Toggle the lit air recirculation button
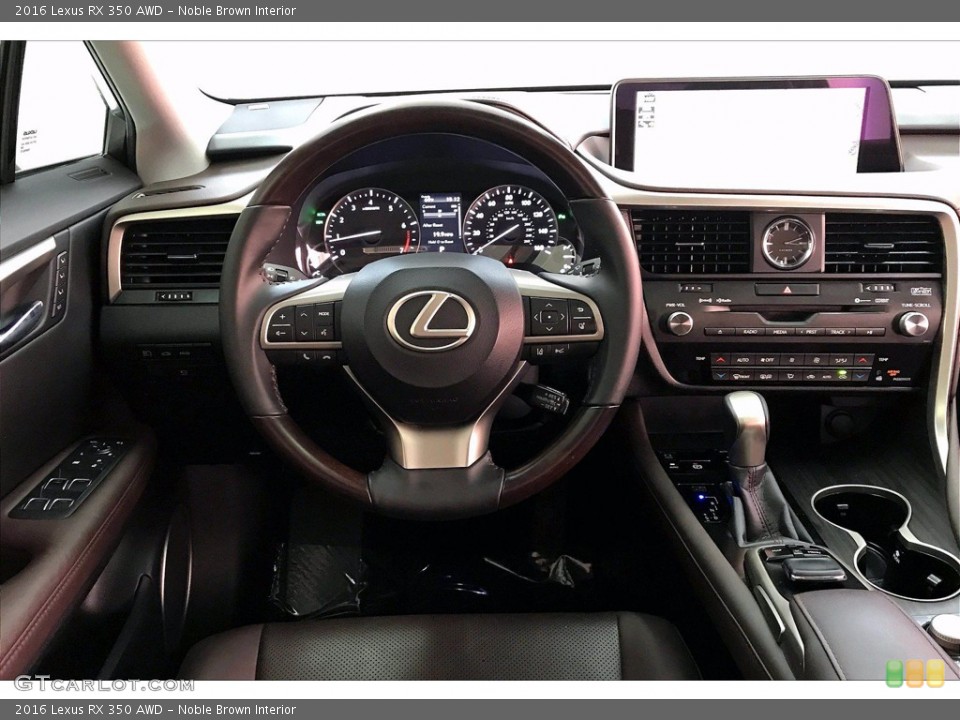Screen dimensions: 960x720 tap(843, 376)
